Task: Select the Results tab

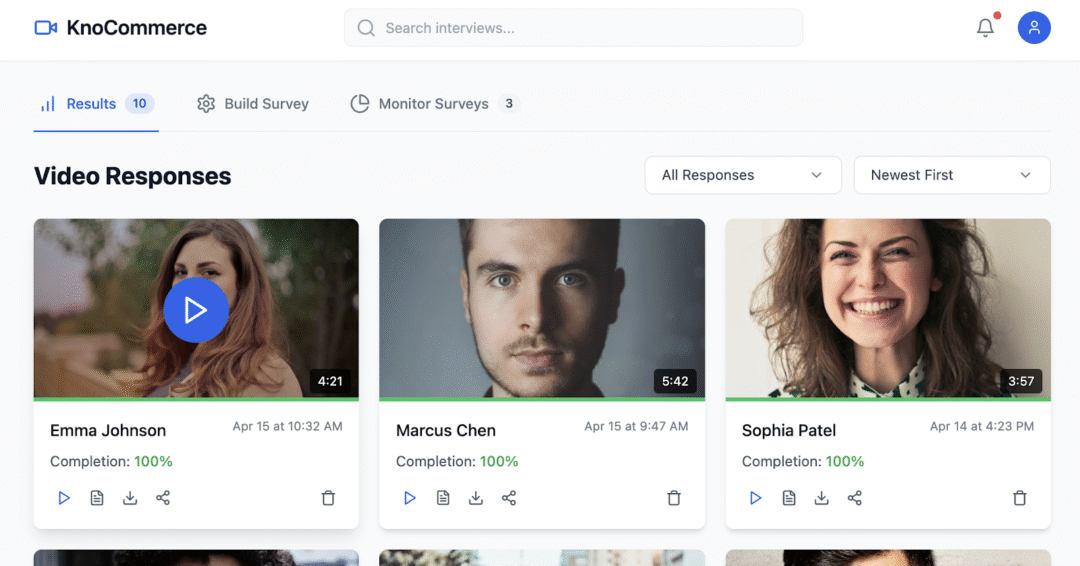Action: coord(96,104)
